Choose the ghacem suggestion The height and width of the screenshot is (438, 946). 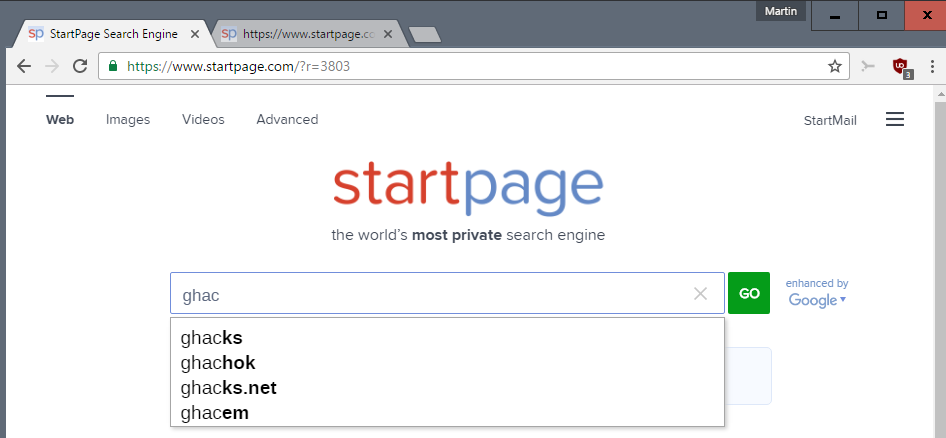click(447, 413)
